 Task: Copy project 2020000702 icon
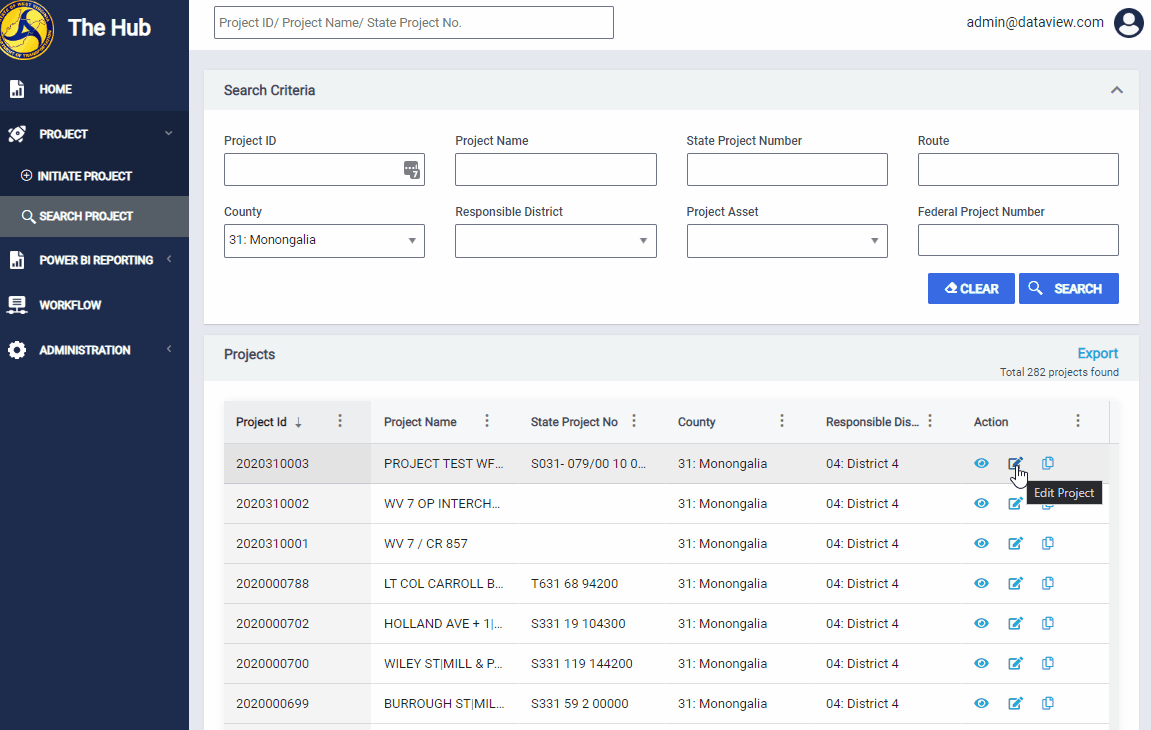click(x=1048, y=624)
